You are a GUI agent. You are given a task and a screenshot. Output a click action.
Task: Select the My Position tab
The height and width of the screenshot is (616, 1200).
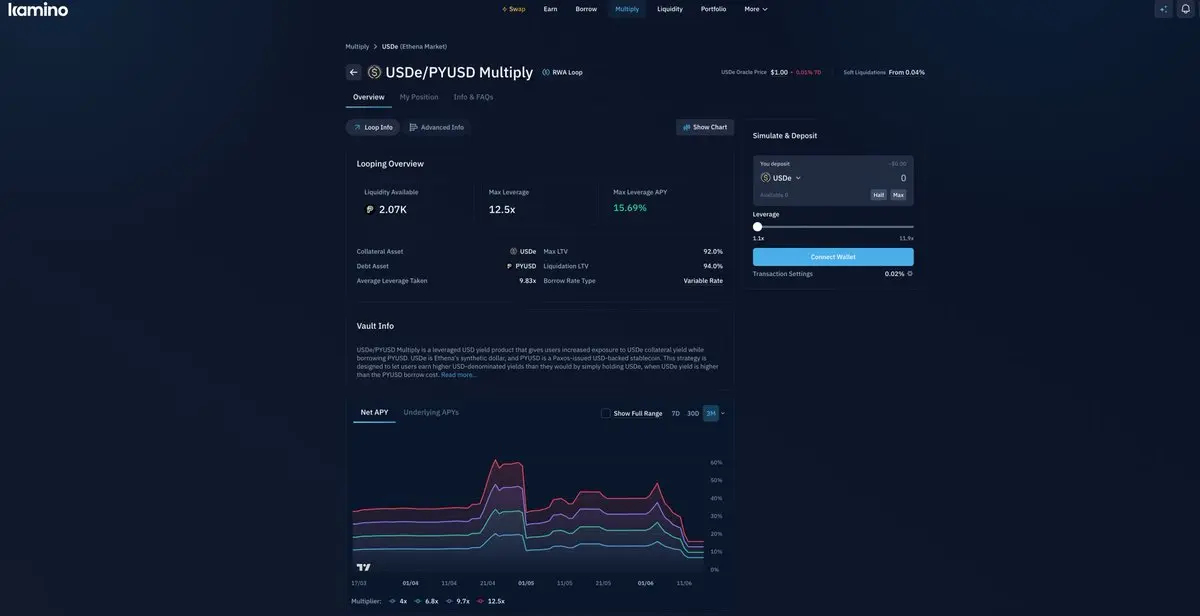coord(419,97)
